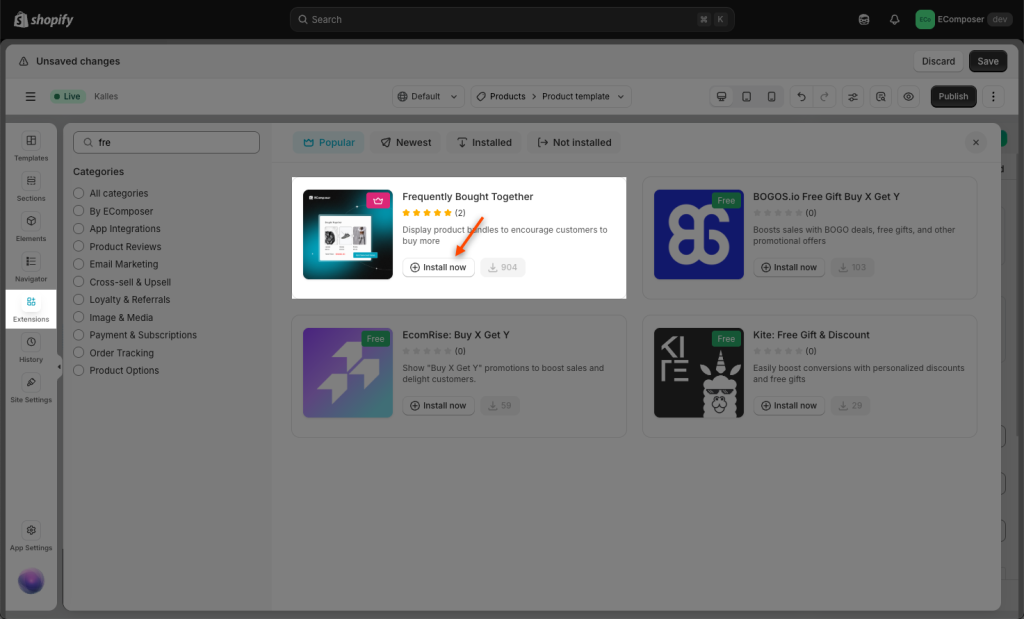The image size is (1024, 619).
Task: Switch to the Not installed tab
Action: coord(574,143)
